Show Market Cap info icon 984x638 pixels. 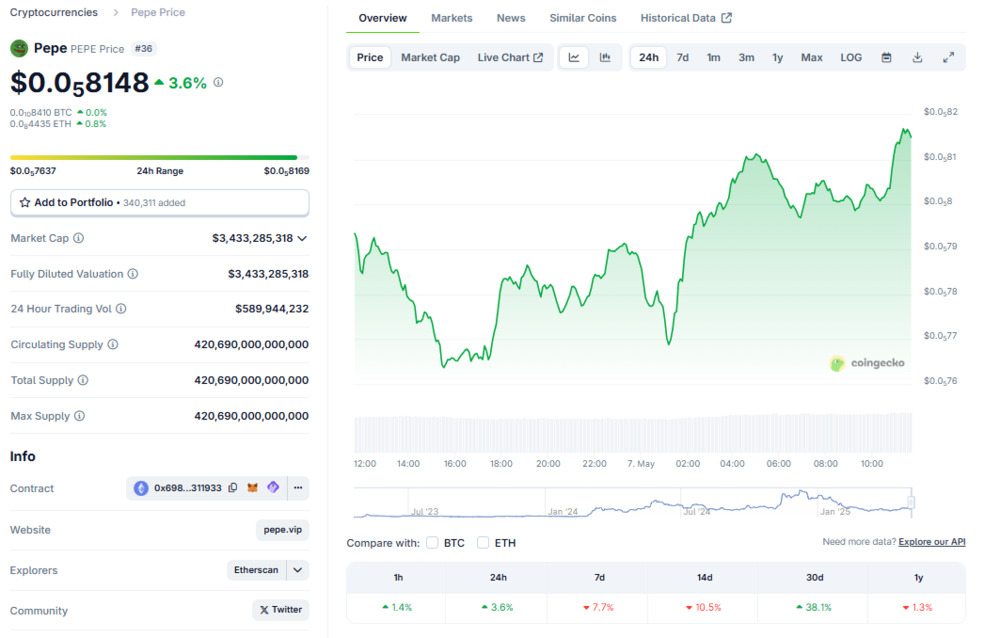coord(78,238)
